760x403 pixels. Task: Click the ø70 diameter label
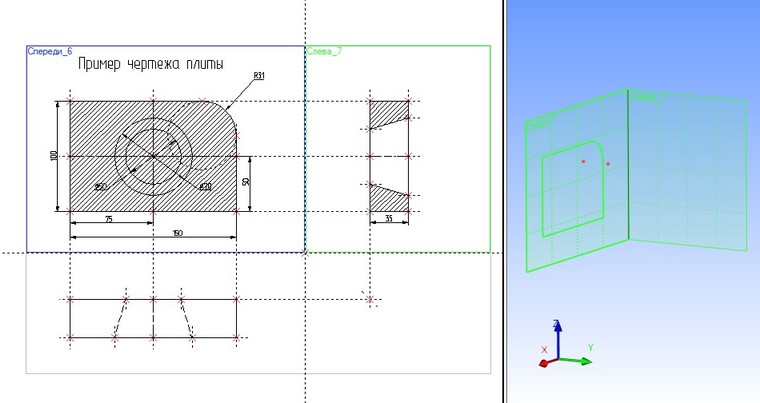point(206,187)
